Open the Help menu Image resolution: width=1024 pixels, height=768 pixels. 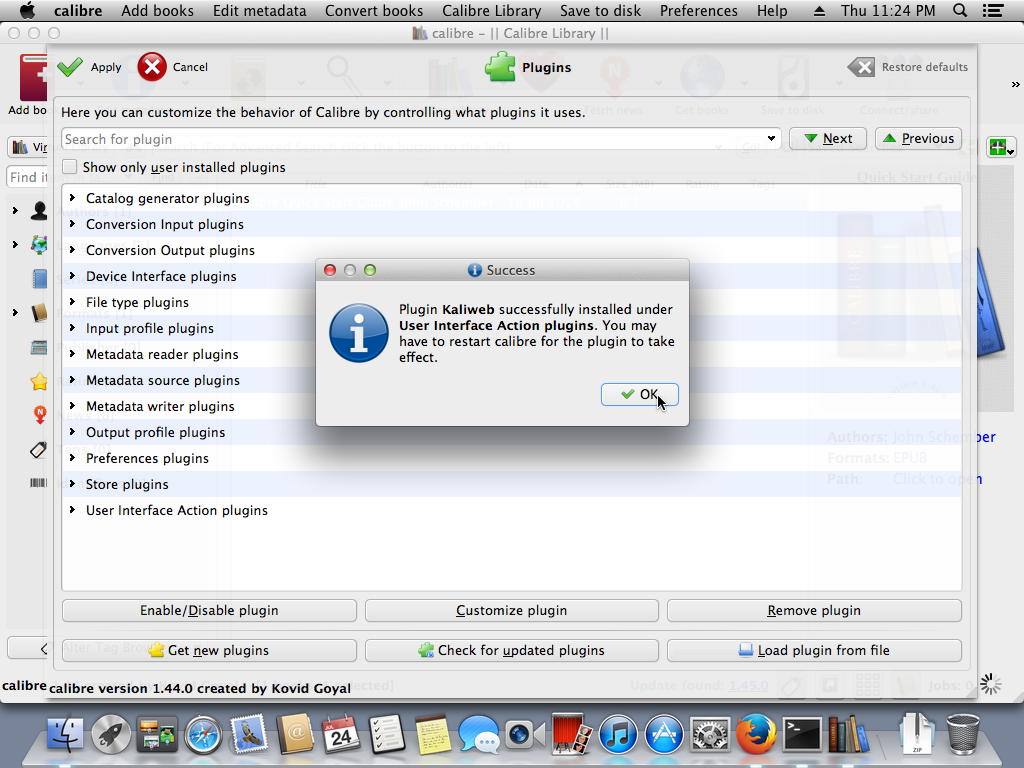(772, 10)
